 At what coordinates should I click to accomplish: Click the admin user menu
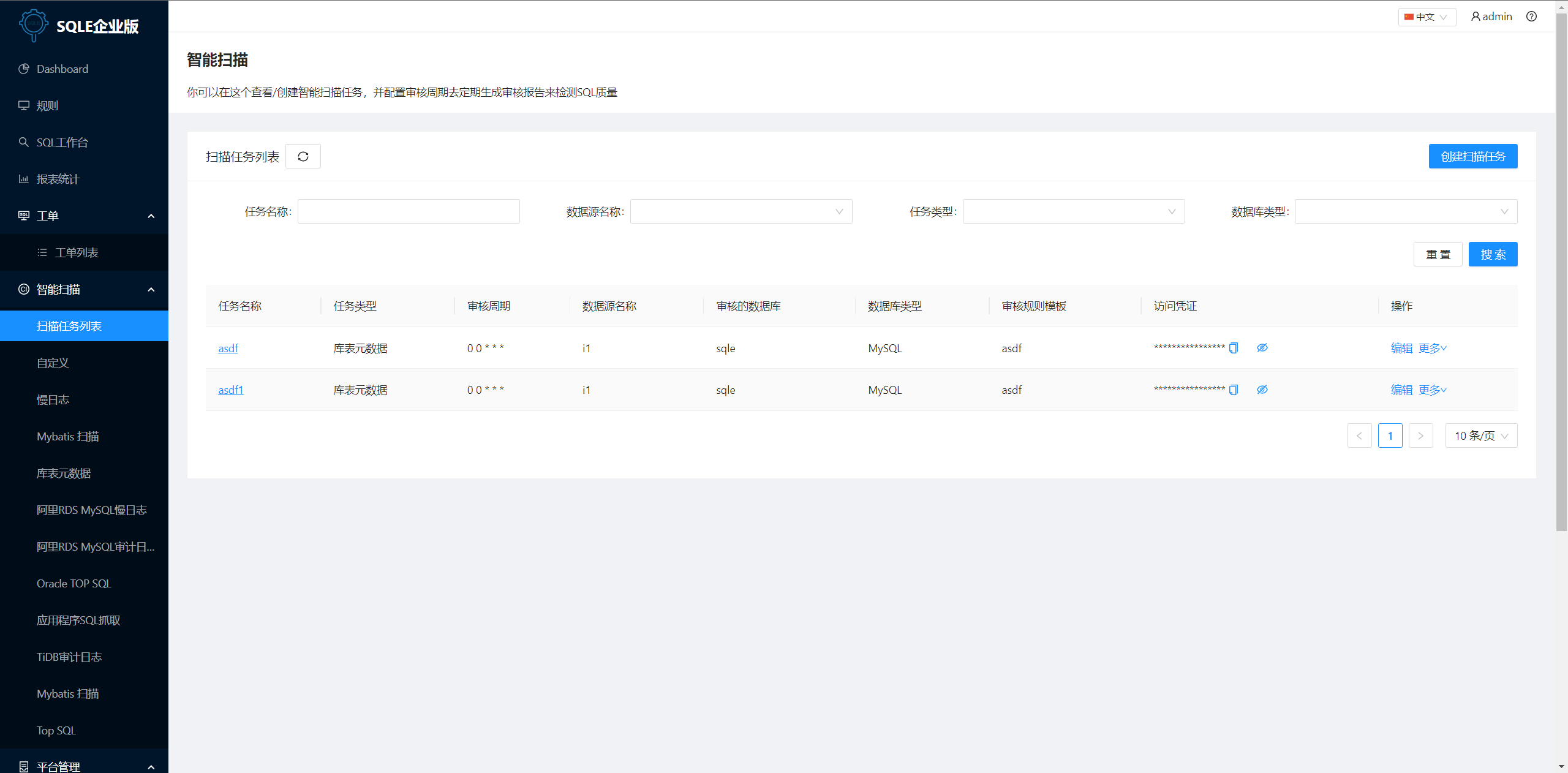1491,17
